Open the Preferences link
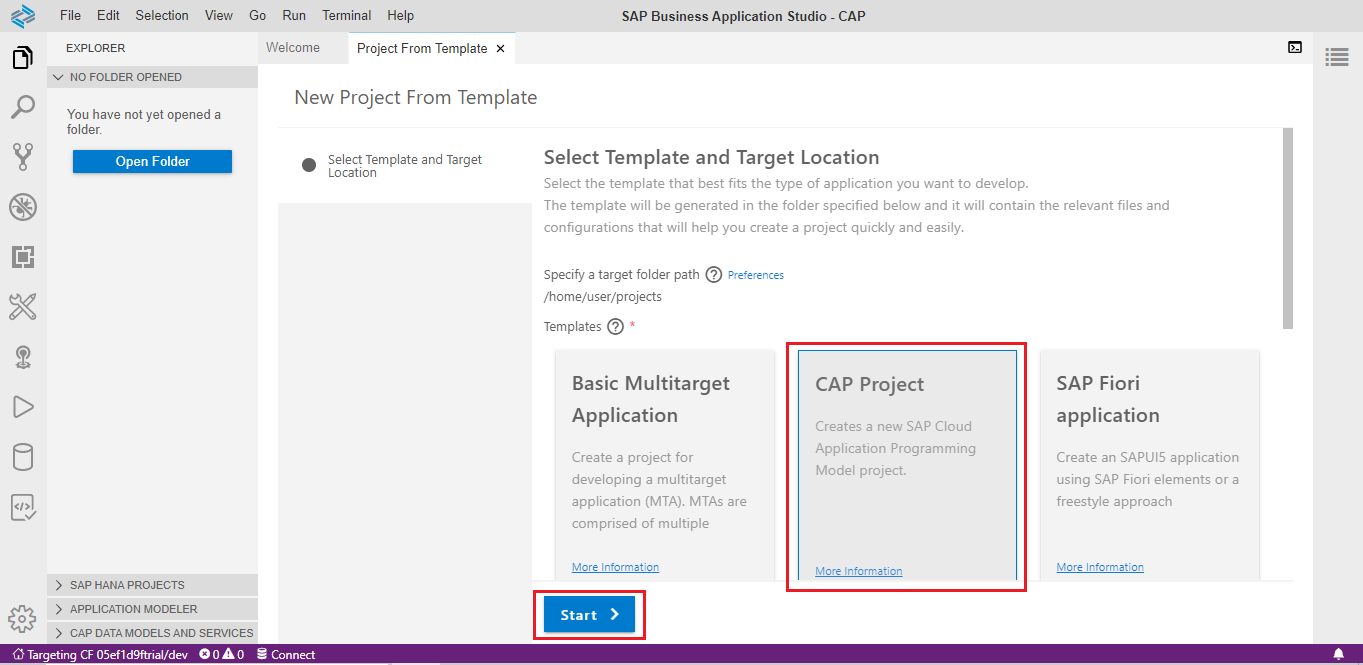Screen dimensions: 1363x665 (755, 275)
